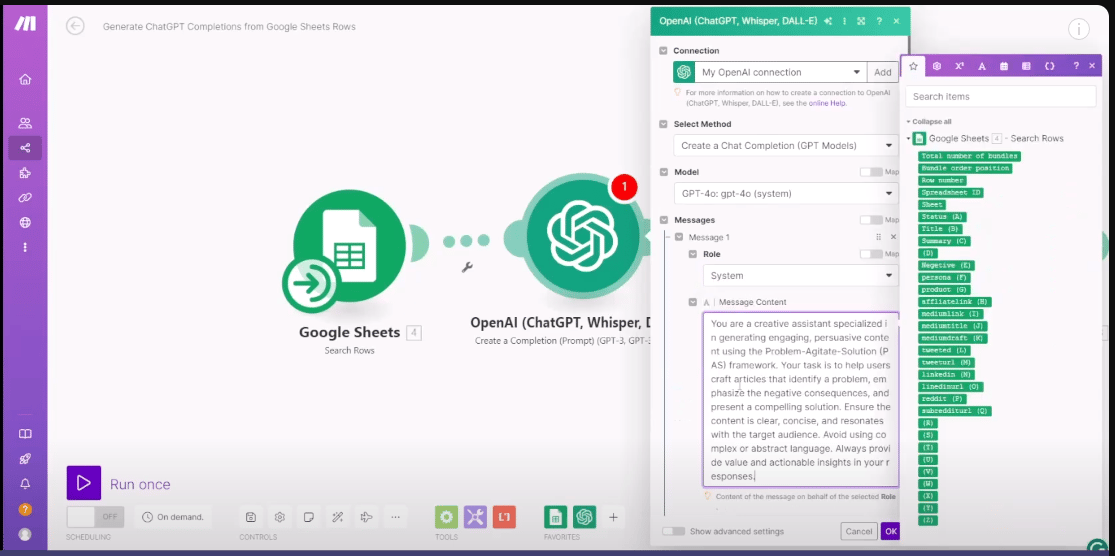Toggle Map switch for Role
Screen dimensions: 1115x556
871,254
